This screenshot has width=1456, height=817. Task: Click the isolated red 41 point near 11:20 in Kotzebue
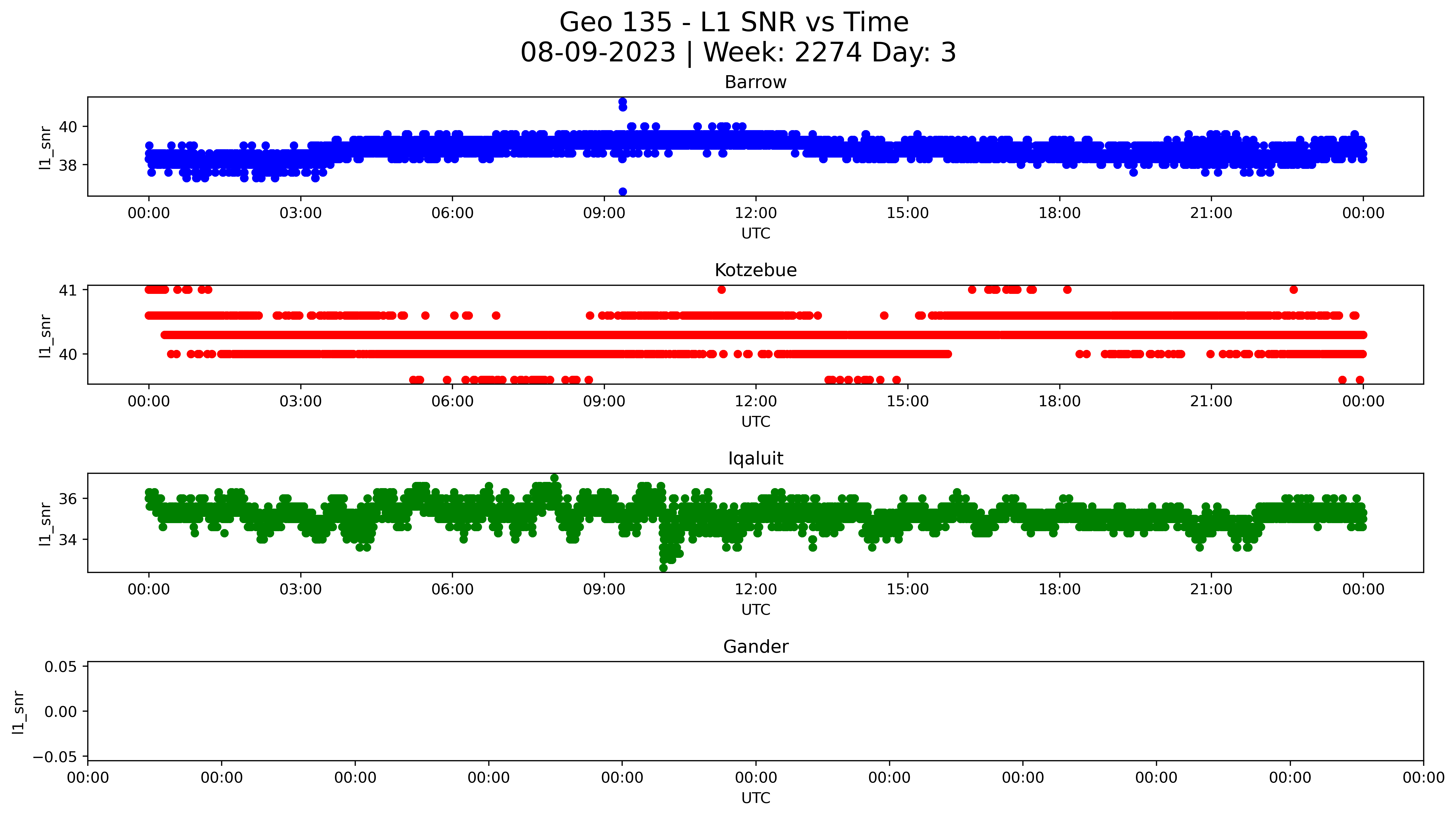pyautogui.click(x=721, y=290)
